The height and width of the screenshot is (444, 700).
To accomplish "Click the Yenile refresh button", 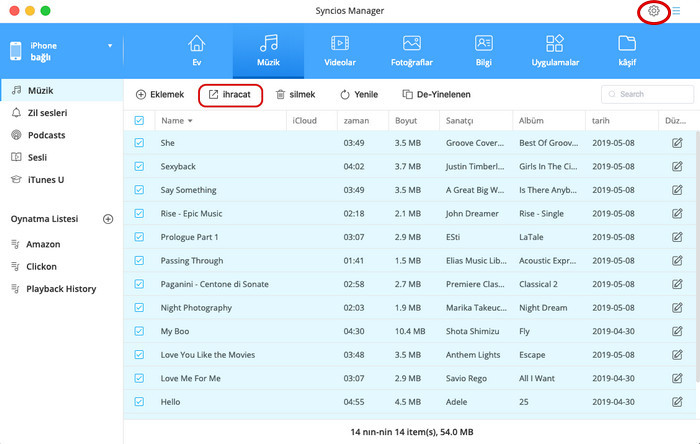I will pyautogui.click(x=359, y=95).
